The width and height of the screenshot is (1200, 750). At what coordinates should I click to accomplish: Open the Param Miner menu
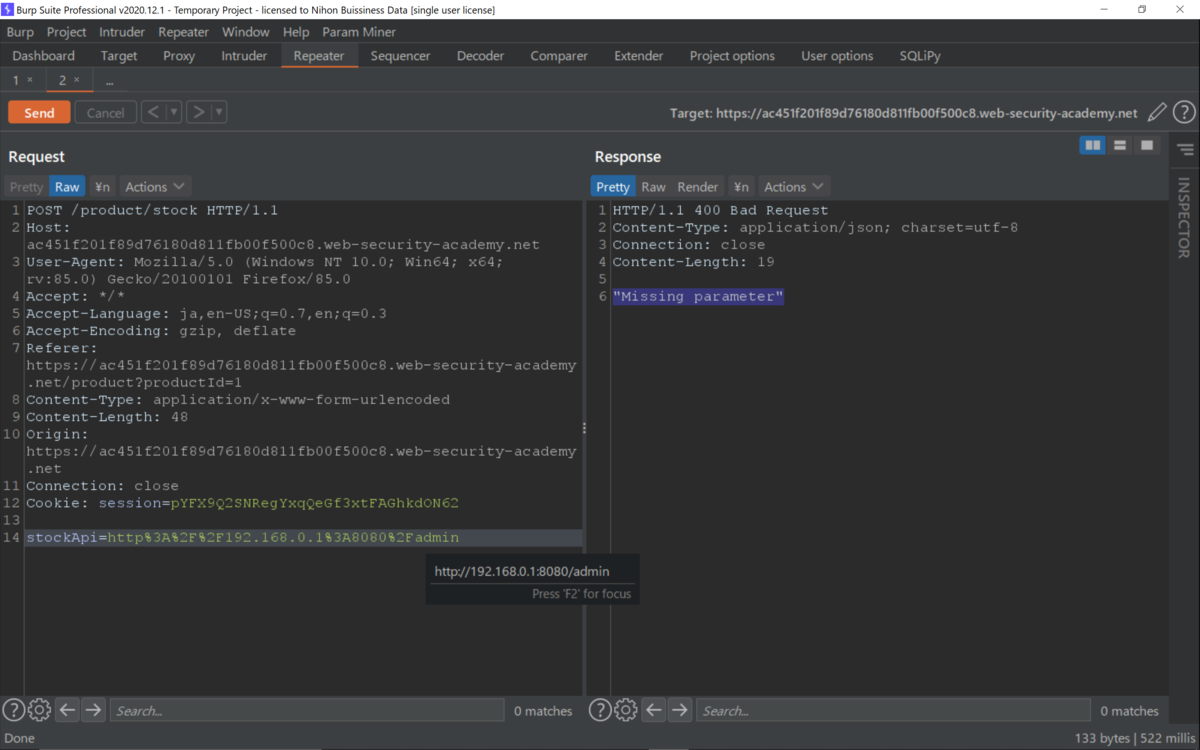359,32
